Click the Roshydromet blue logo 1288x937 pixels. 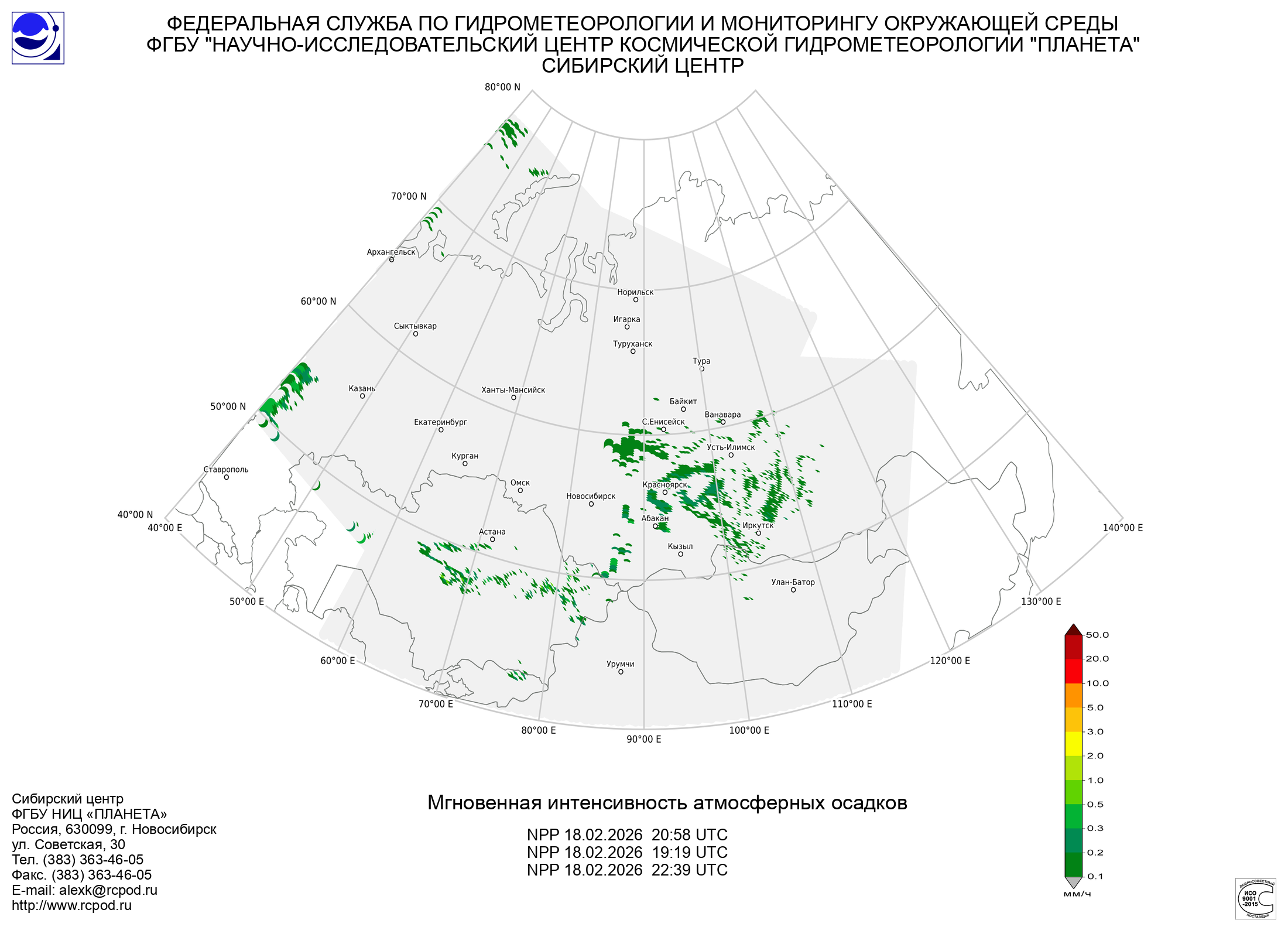(37, 38)
